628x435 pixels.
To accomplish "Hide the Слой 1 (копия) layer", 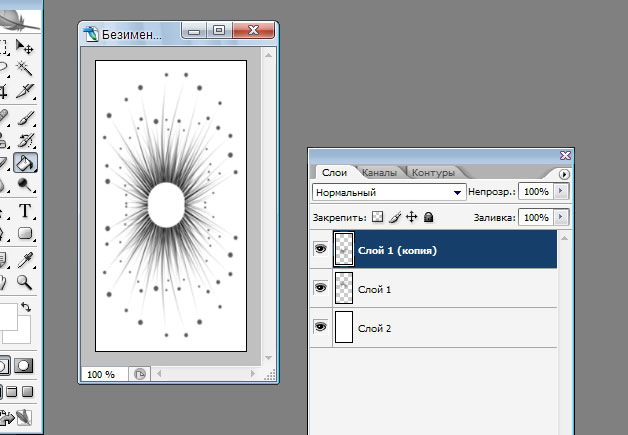I will pos(321,250).
